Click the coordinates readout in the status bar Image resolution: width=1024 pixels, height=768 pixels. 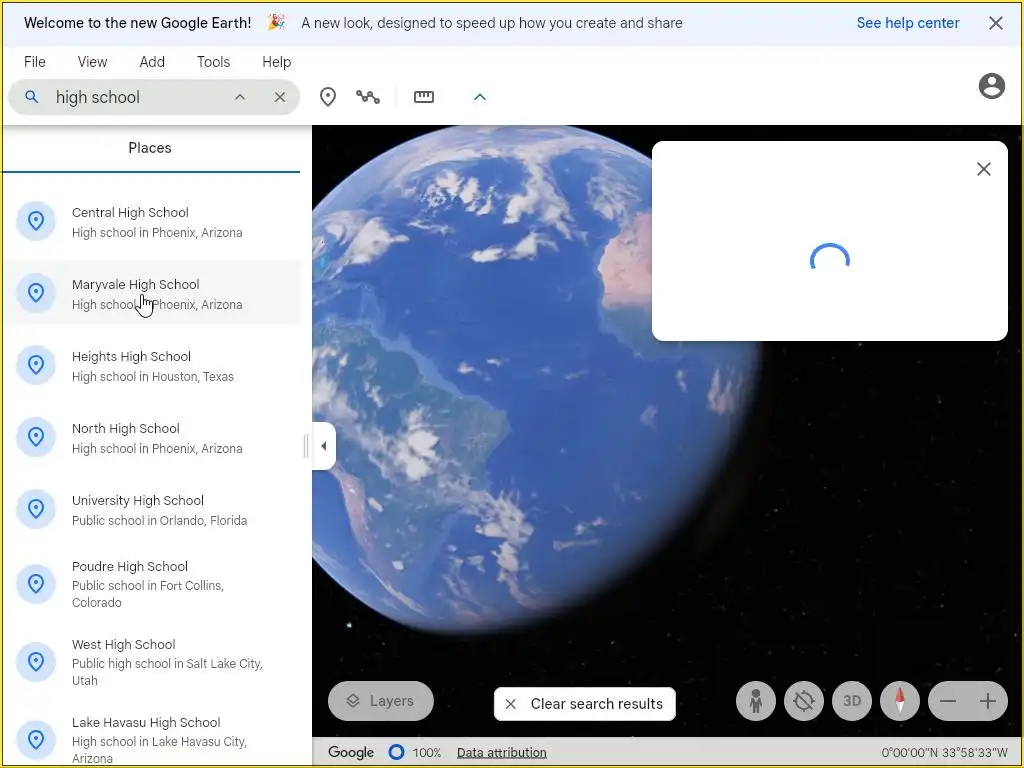[x=944, y=752]
